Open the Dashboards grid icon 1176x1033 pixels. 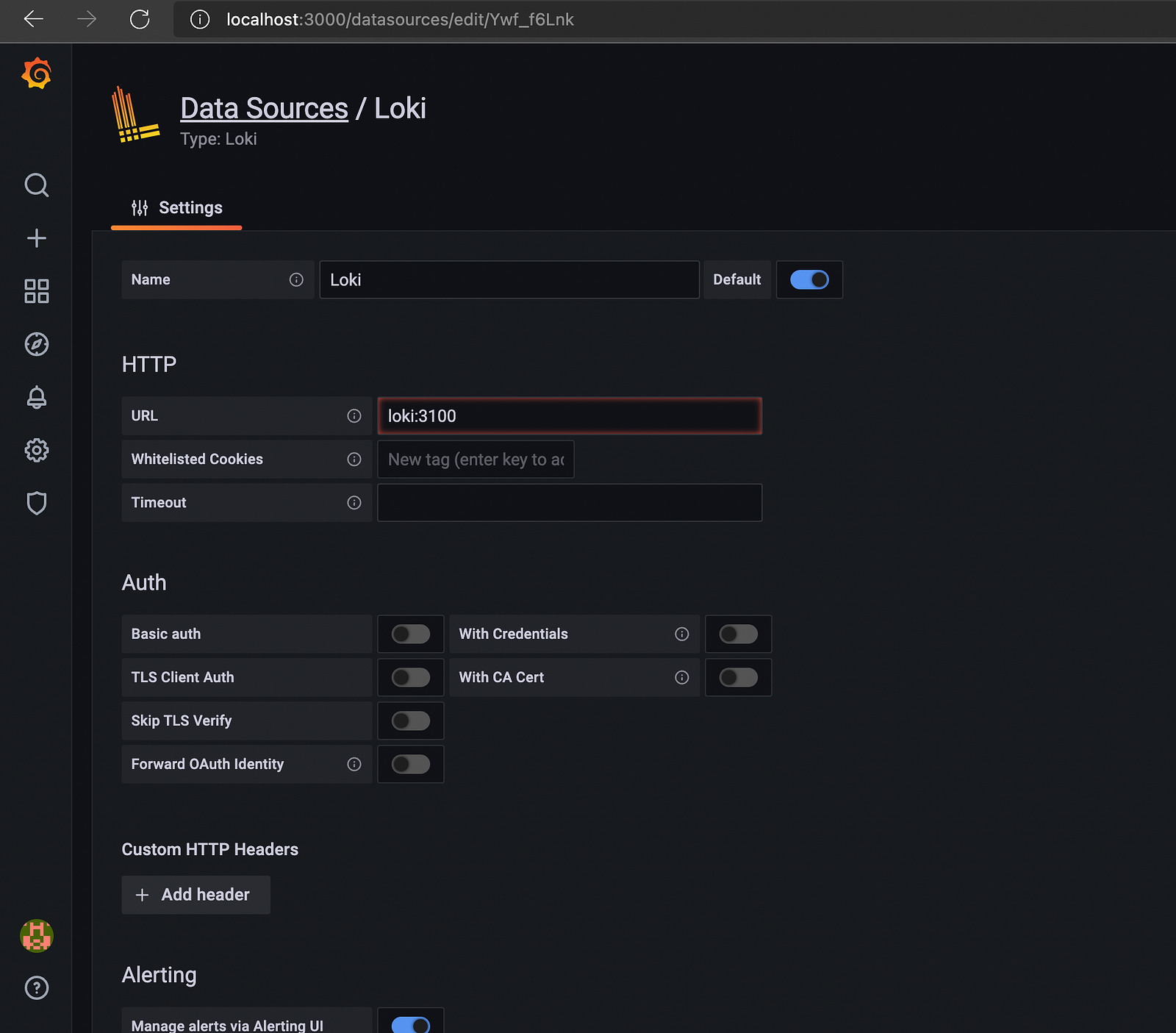36,291
